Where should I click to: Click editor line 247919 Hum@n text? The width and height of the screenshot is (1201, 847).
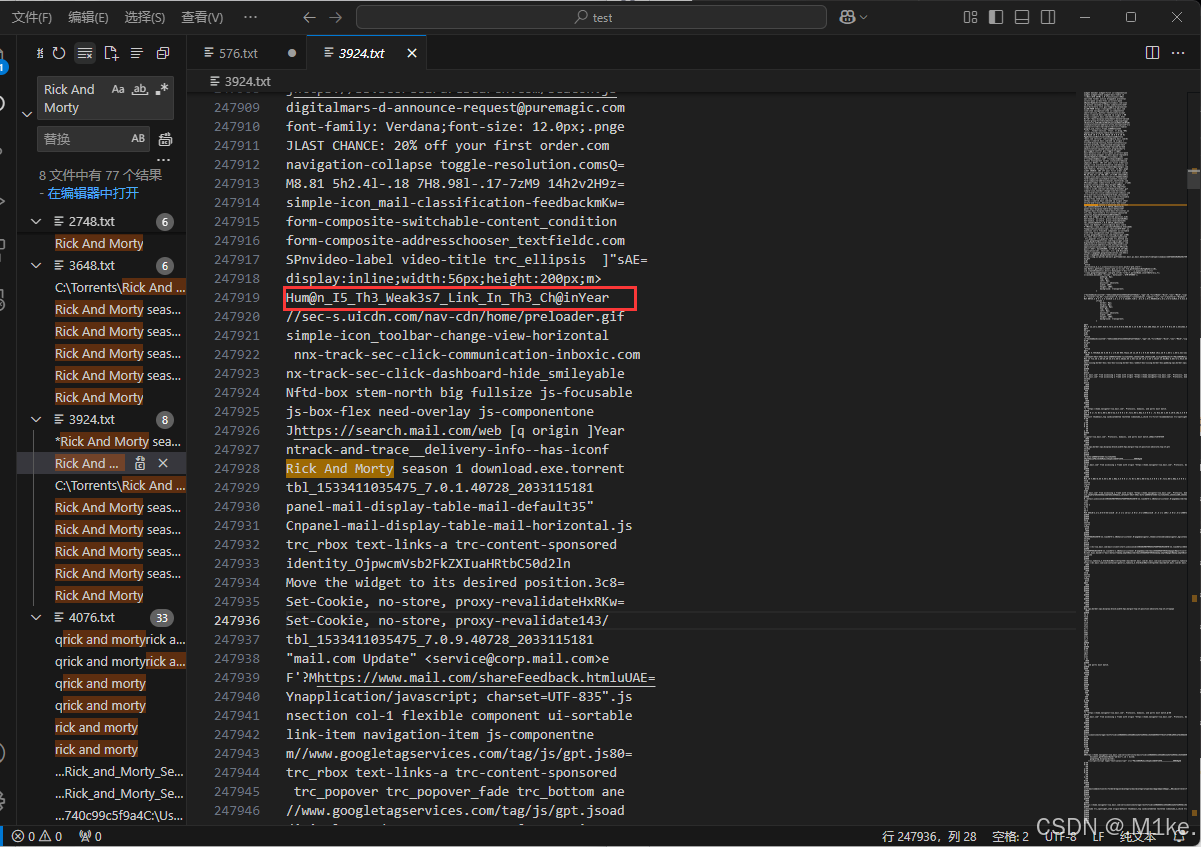447,297
